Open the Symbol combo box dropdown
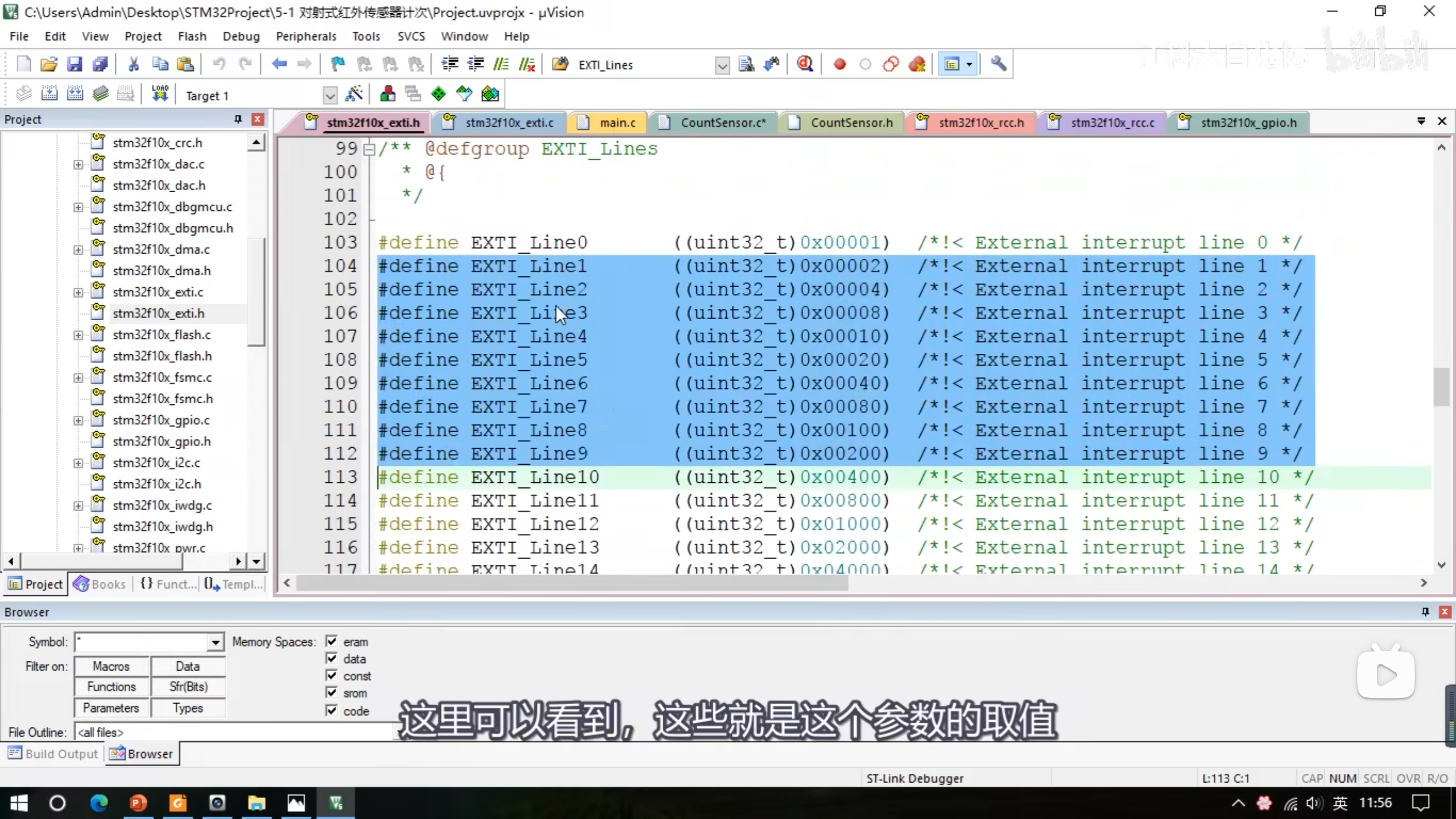The image size is (1456, 819). point(215,642)
